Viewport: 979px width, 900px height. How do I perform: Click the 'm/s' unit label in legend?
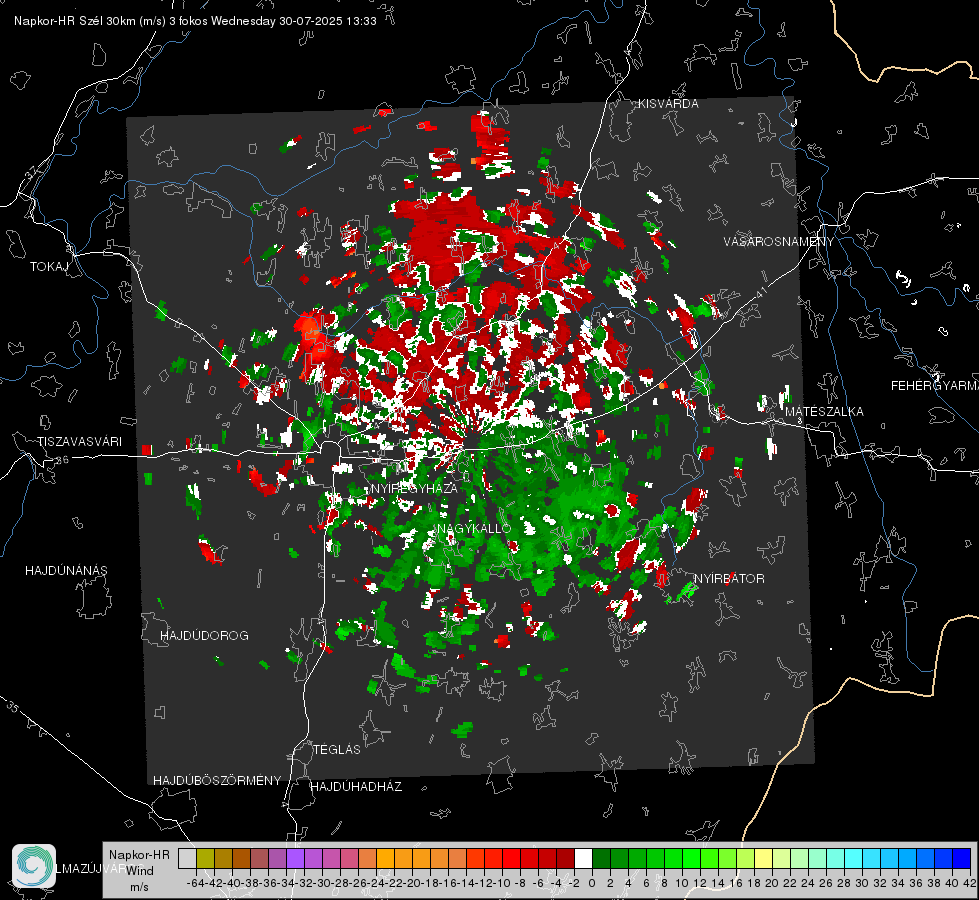tap(139, 887)
